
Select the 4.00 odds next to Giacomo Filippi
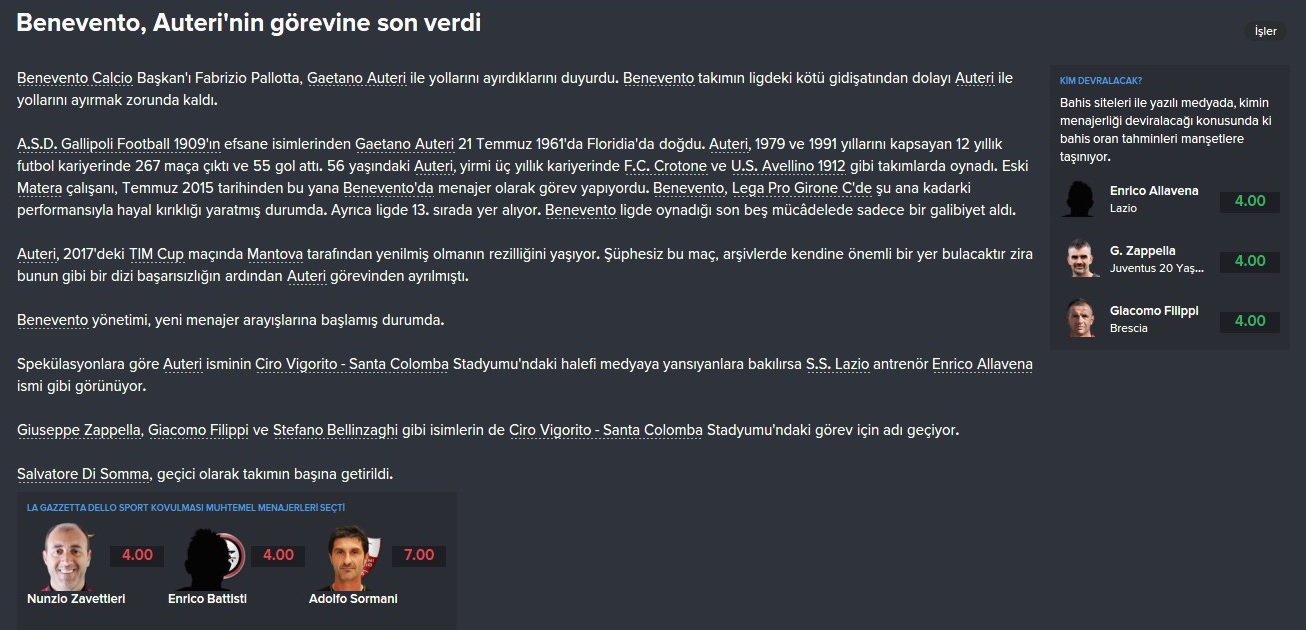pyautogui.click(x=1250, y=321)
